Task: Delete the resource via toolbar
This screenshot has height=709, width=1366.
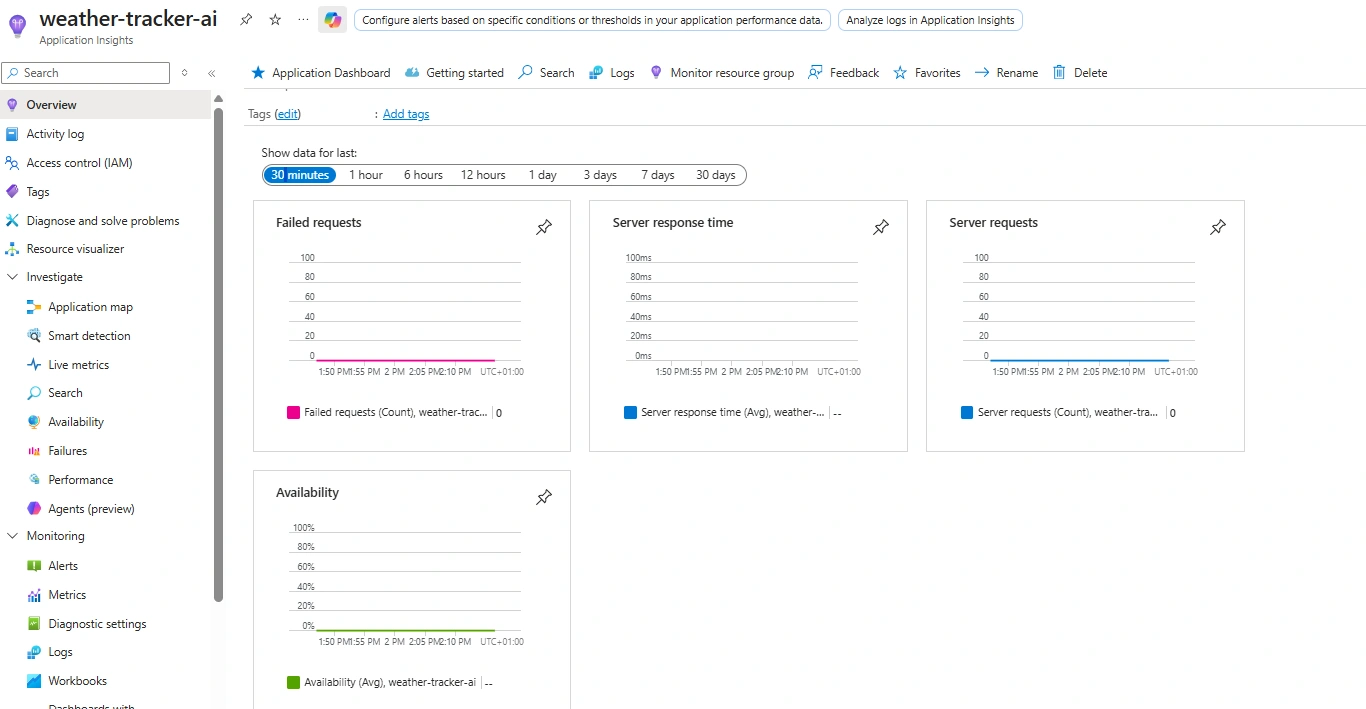Action: click(x=1079, y=73)
